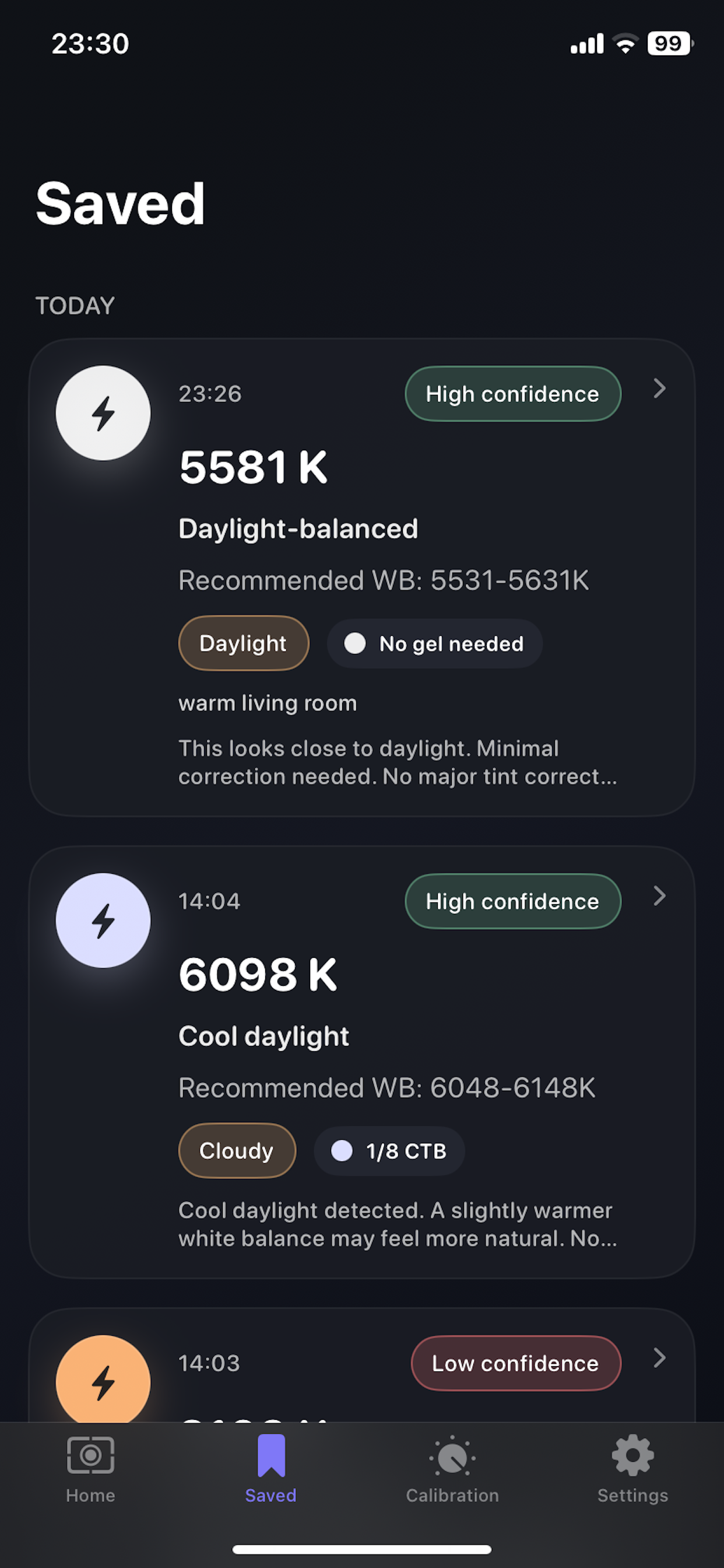724x1568 pixels.
Task: Tap the Cloudy preset tag
Action: [x=237, y=1150]
